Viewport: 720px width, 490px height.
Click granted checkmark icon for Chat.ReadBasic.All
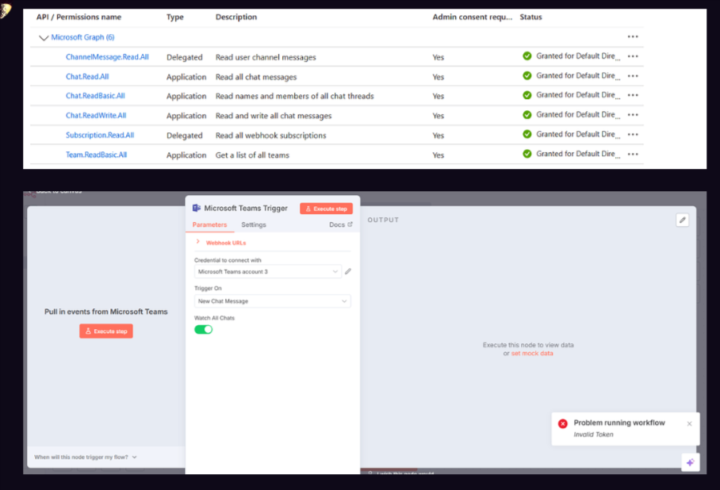click(x=527, y=95)
